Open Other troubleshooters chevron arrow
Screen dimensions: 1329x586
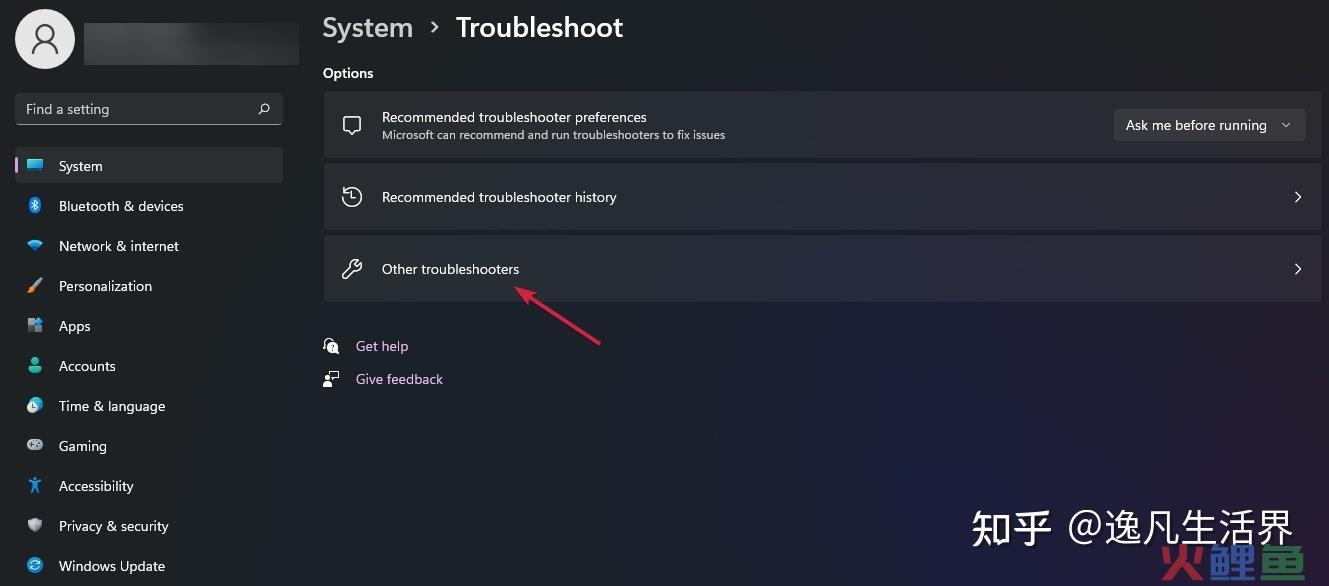[x=1298, y=269]
